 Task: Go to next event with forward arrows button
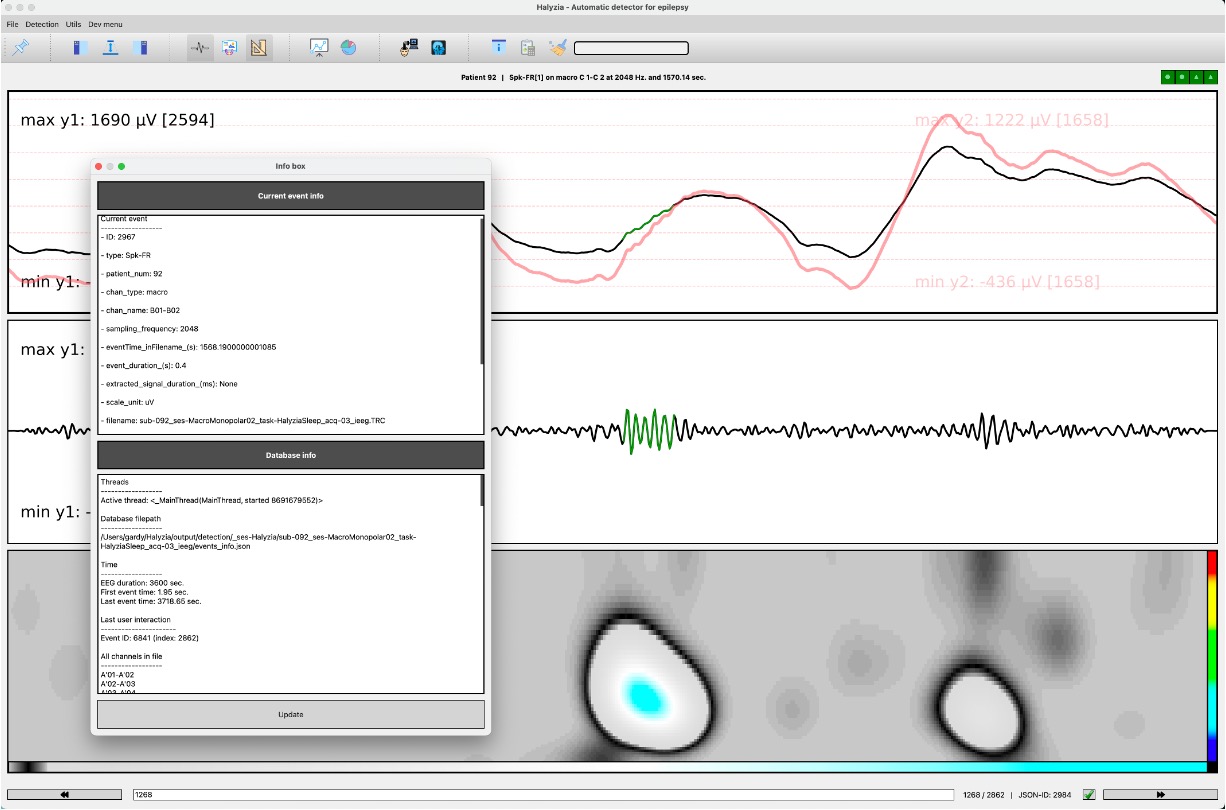coord(1160,795)
